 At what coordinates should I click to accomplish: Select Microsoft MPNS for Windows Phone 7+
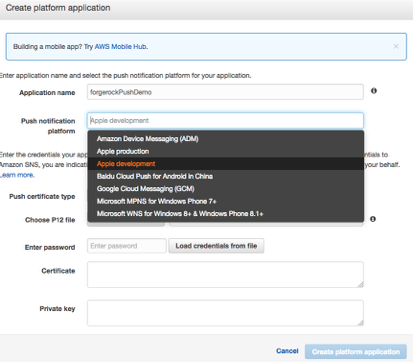225,201
